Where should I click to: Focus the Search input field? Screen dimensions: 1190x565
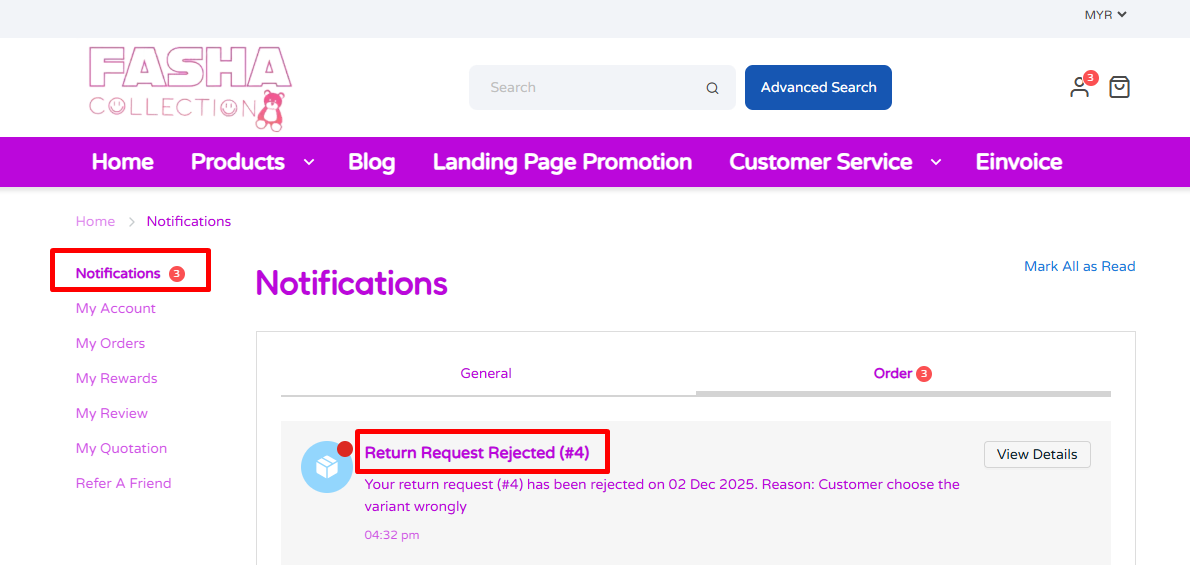[590, 88]
